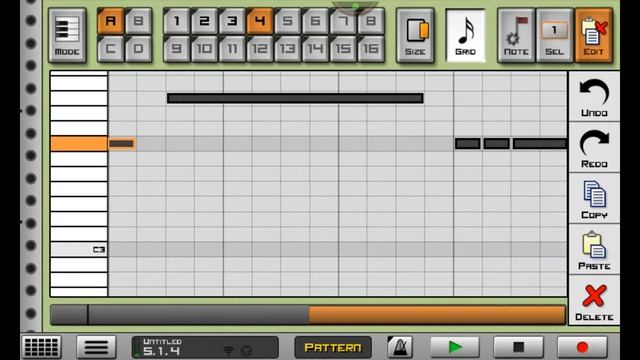The height and width of the screenshot is (360, 640).
Task: Select pattern 11
Action: point(232,49)
